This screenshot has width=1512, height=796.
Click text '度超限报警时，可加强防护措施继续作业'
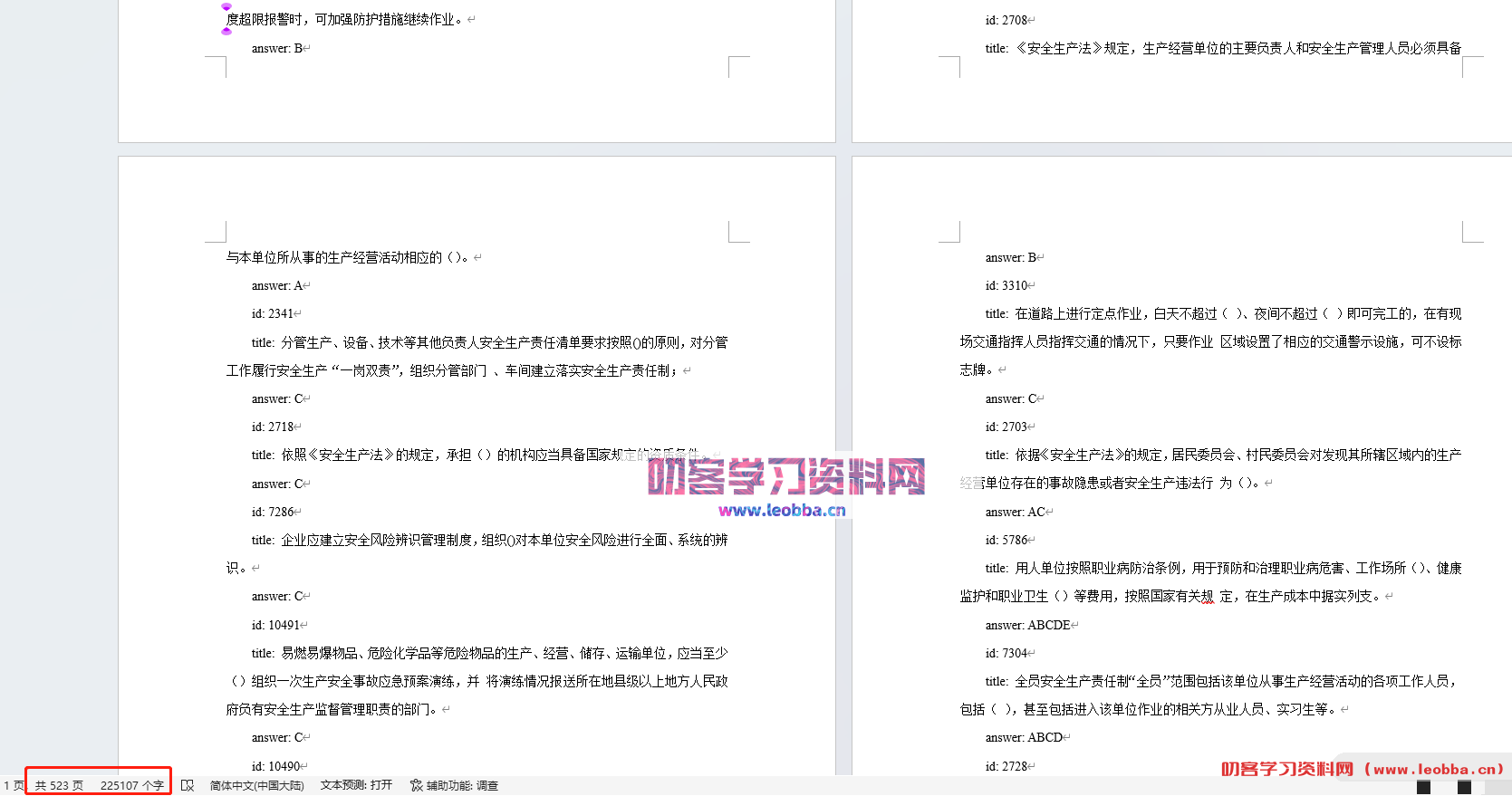(341, 19)
